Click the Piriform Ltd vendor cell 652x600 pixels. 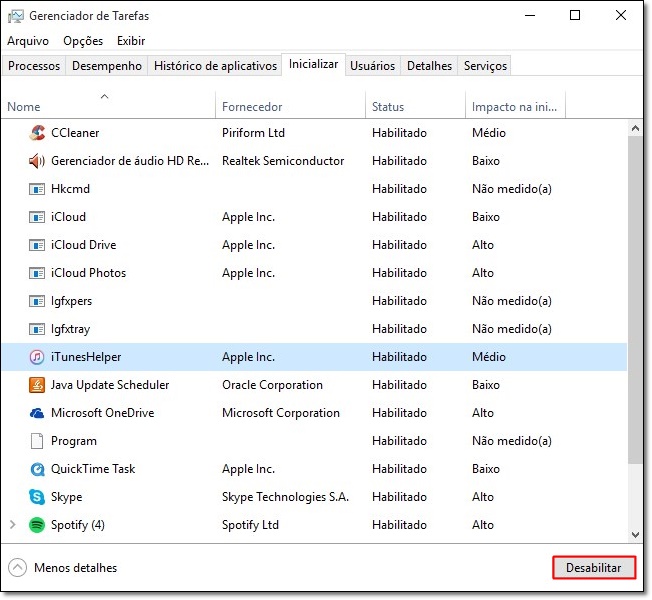(254, 133)
